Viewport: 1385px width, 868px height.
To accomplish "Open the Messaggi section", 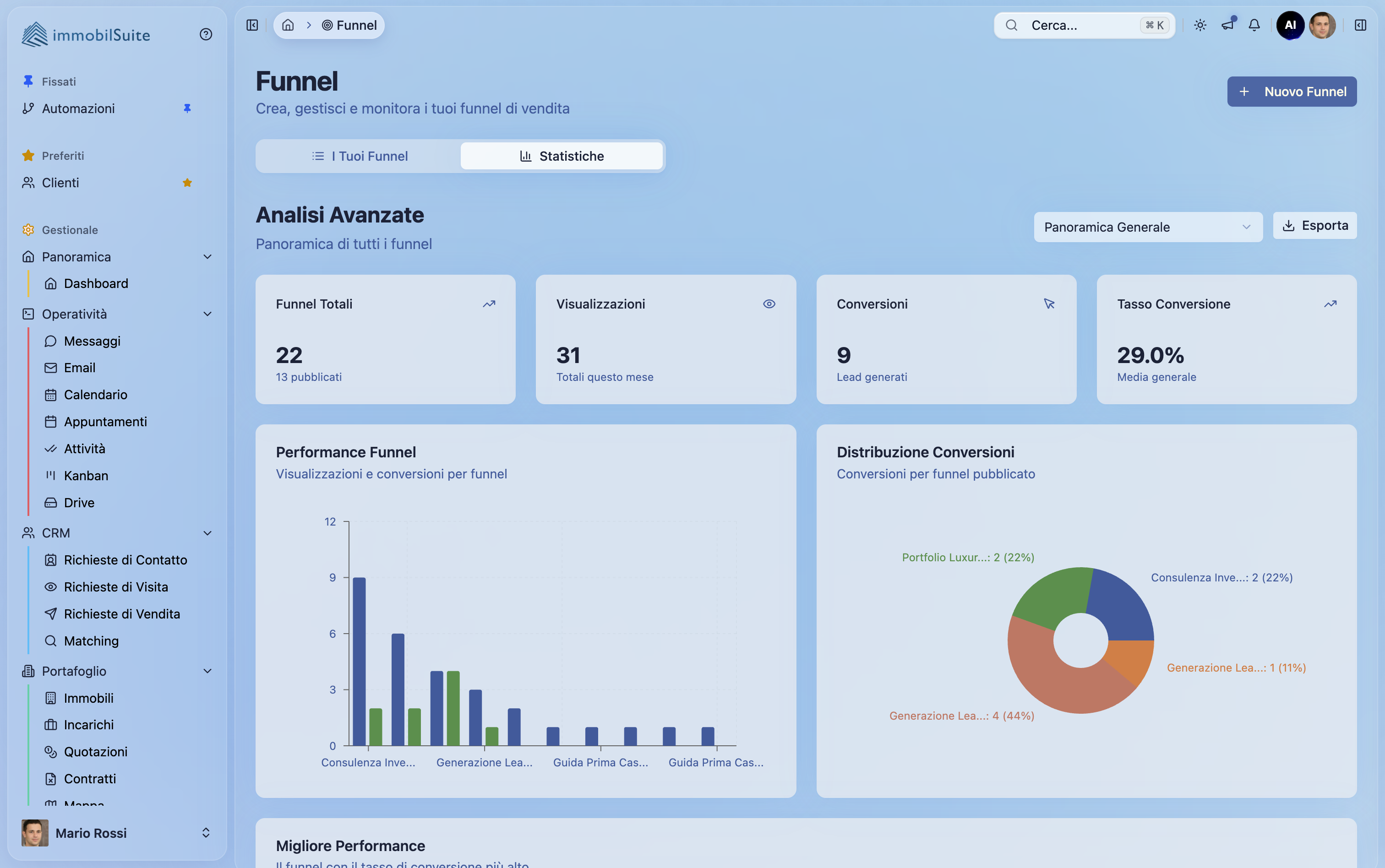I will [x=93, y=341].
